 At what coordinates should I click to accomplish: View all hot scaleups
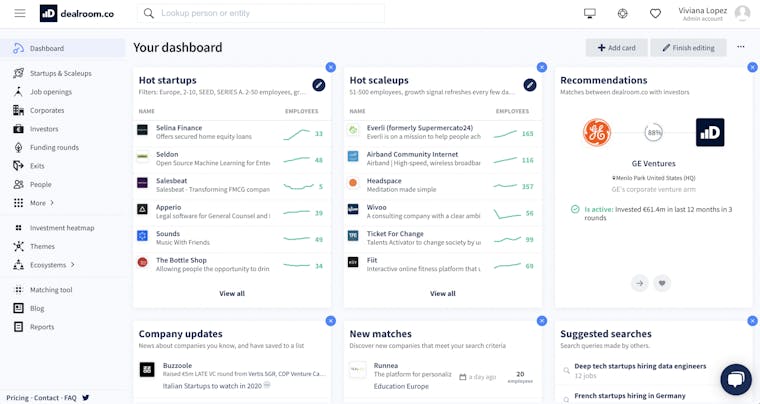point(443,294)
